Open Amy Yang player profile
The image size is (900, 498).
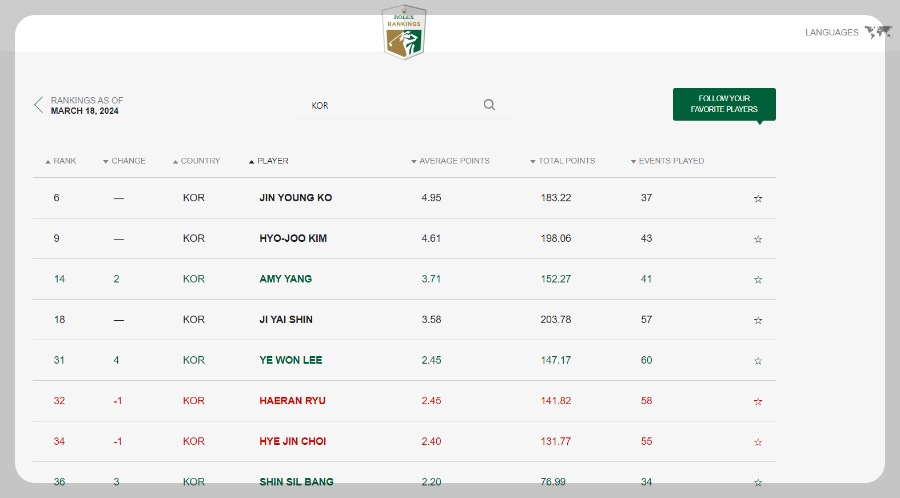point(285,279)
